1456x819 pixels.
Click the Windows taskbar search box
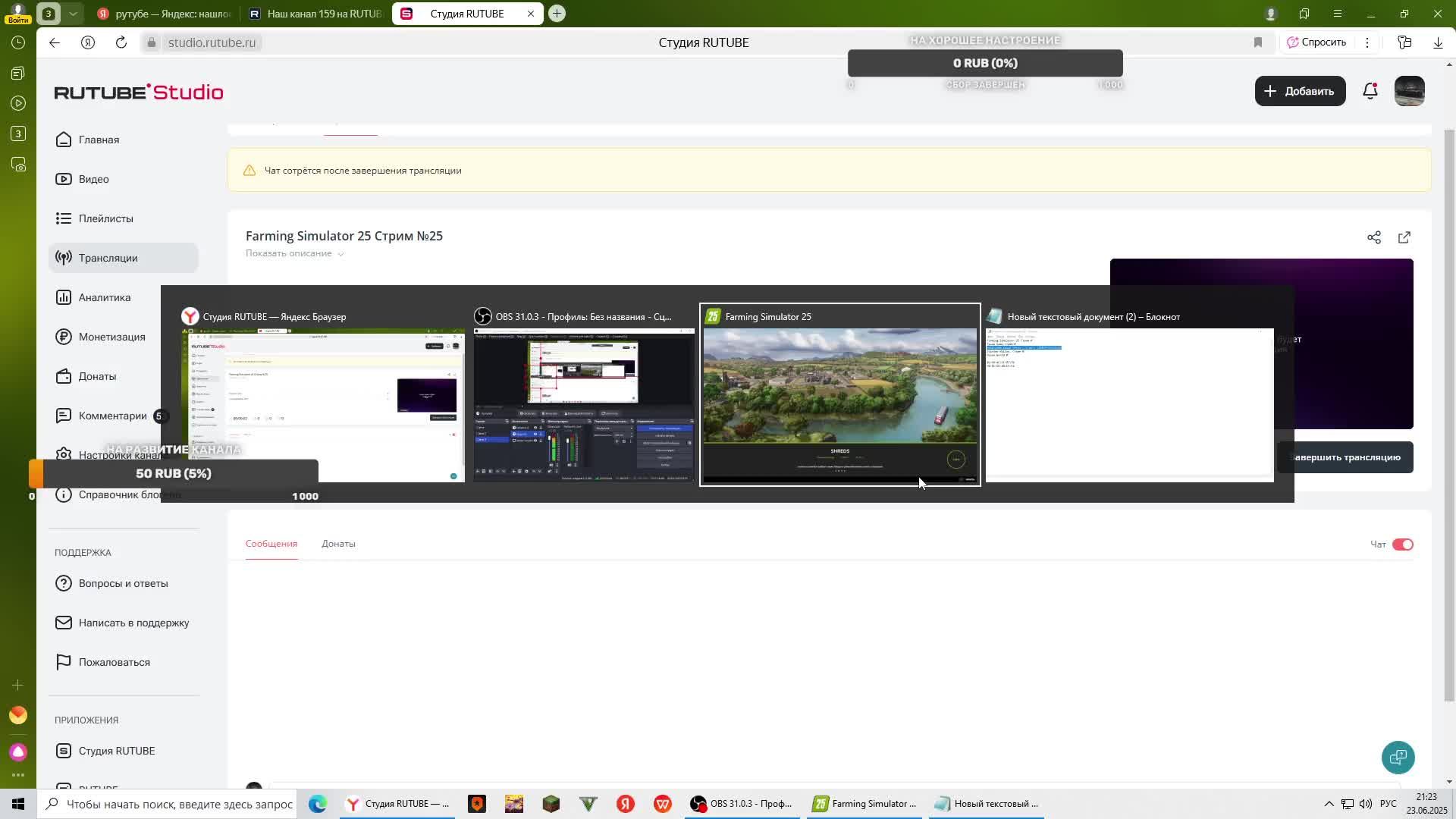(168, 804)
